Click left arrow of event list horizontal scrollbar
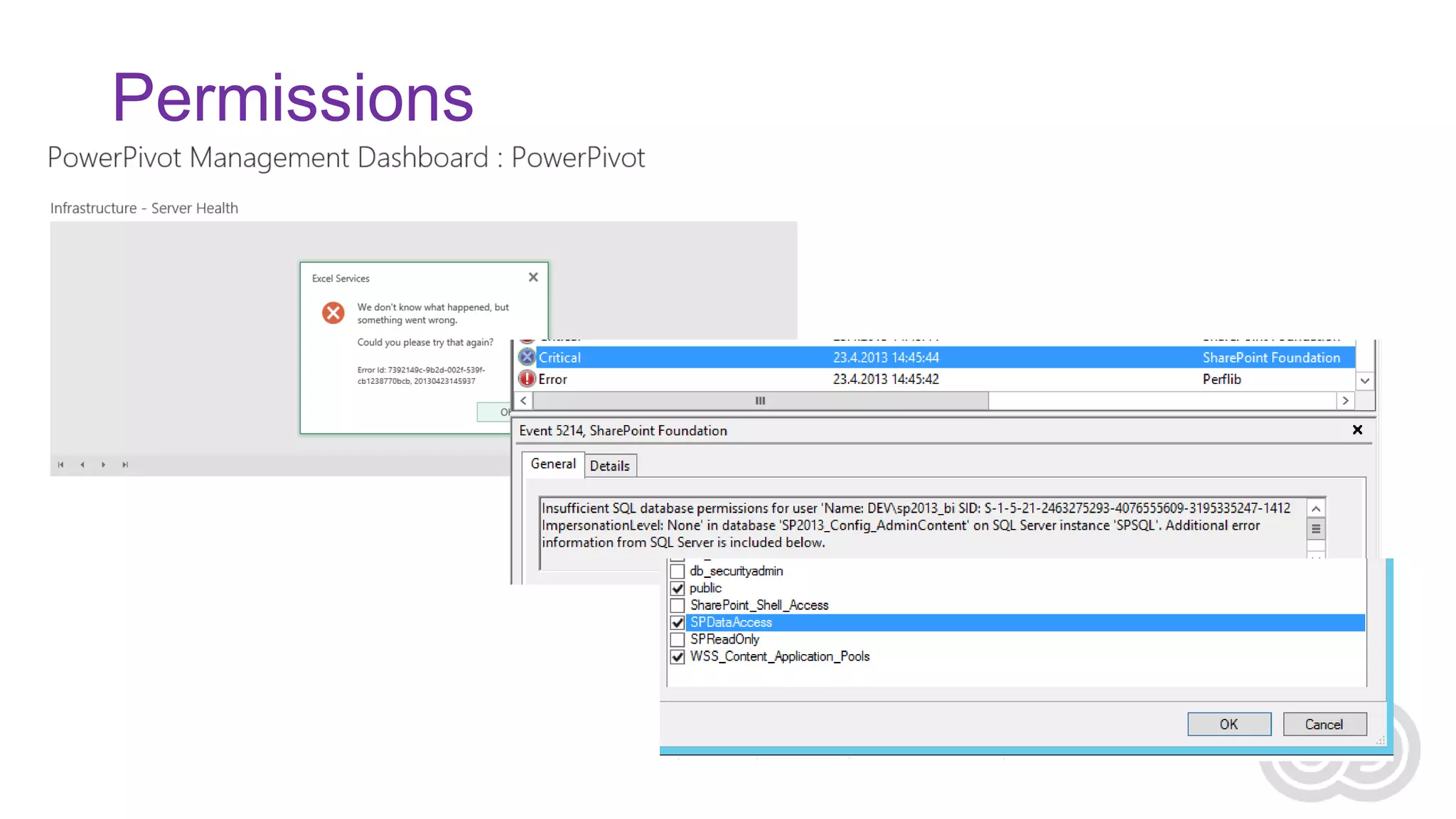This screenshot has width=1456, height=819. coord(524,401)
